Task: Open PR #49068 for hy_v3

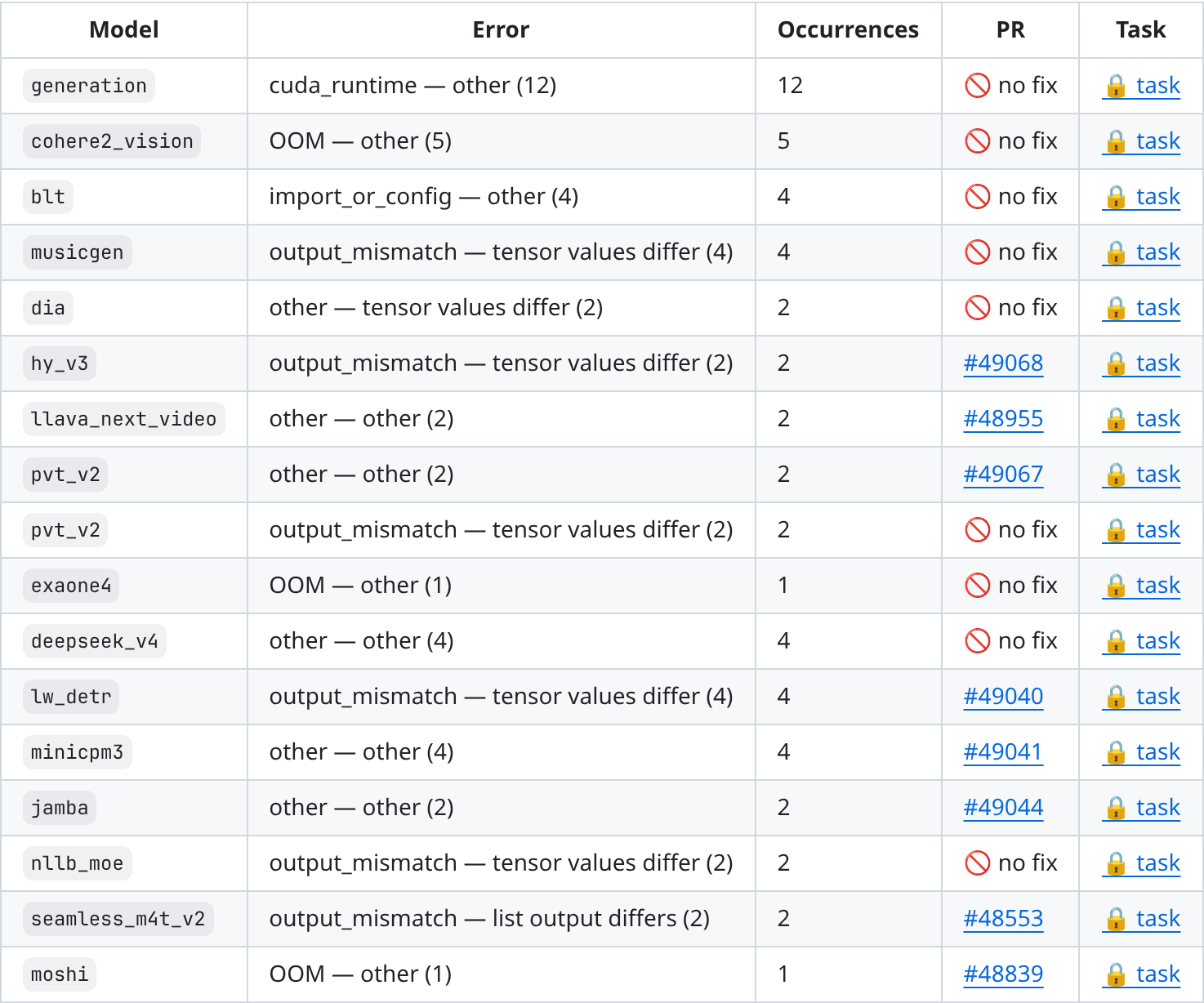Action: 1003,363
